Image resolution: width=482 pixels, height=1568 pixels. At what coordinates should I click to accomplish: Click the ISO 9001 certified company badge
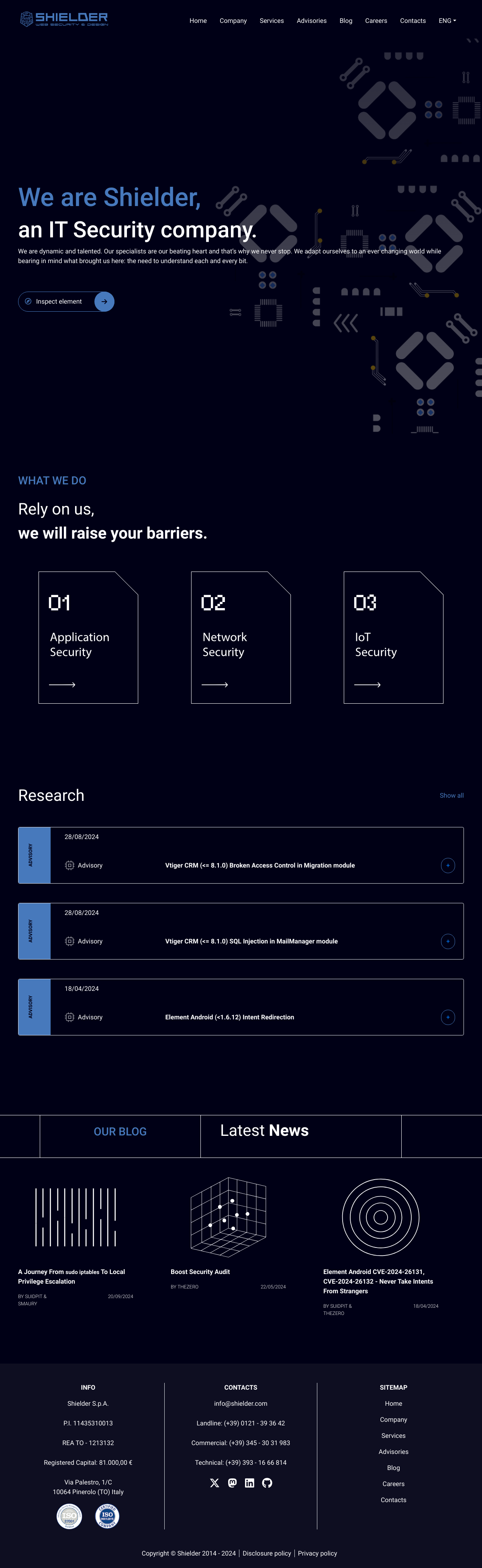pos(107,1516)
